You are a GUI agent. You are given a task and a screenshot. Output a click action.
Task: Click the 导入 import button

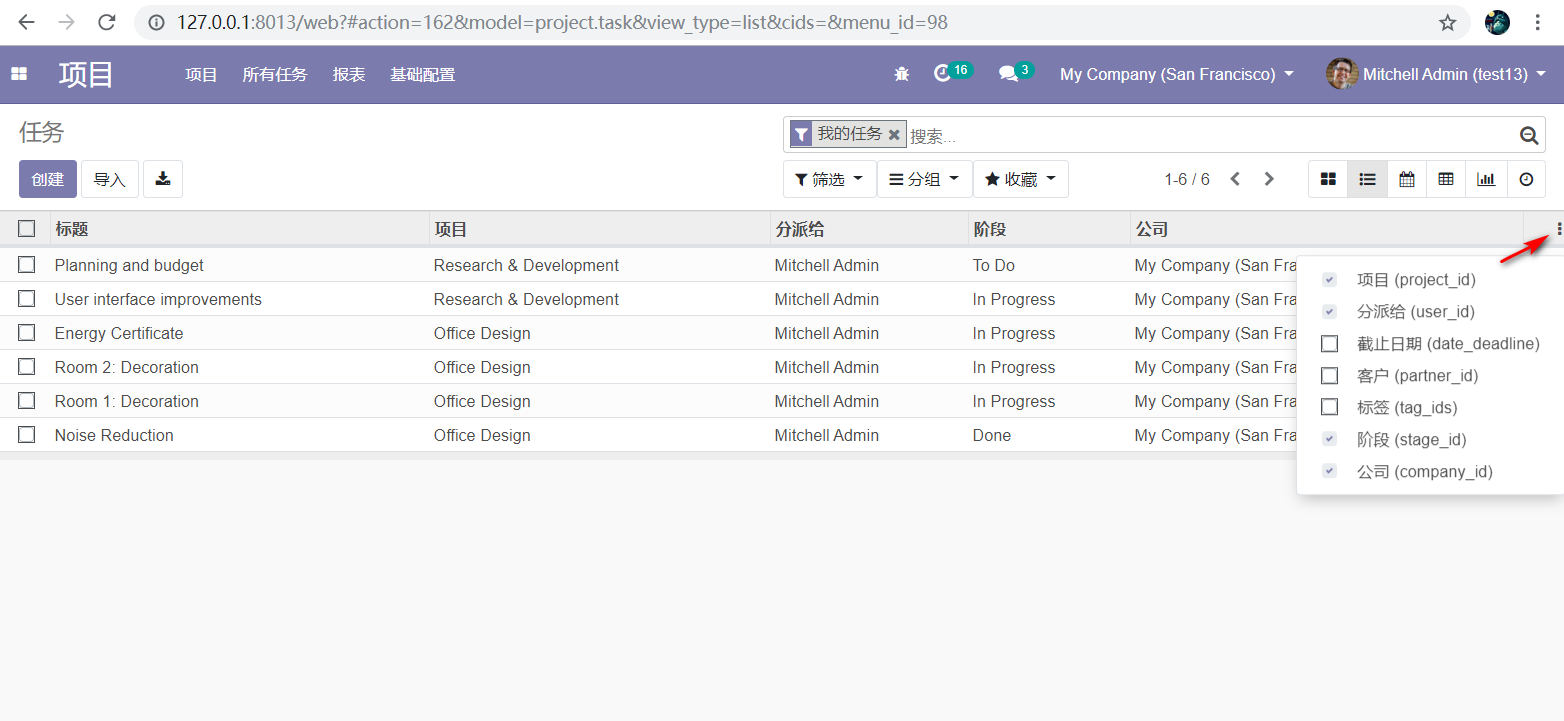point(109,179)
